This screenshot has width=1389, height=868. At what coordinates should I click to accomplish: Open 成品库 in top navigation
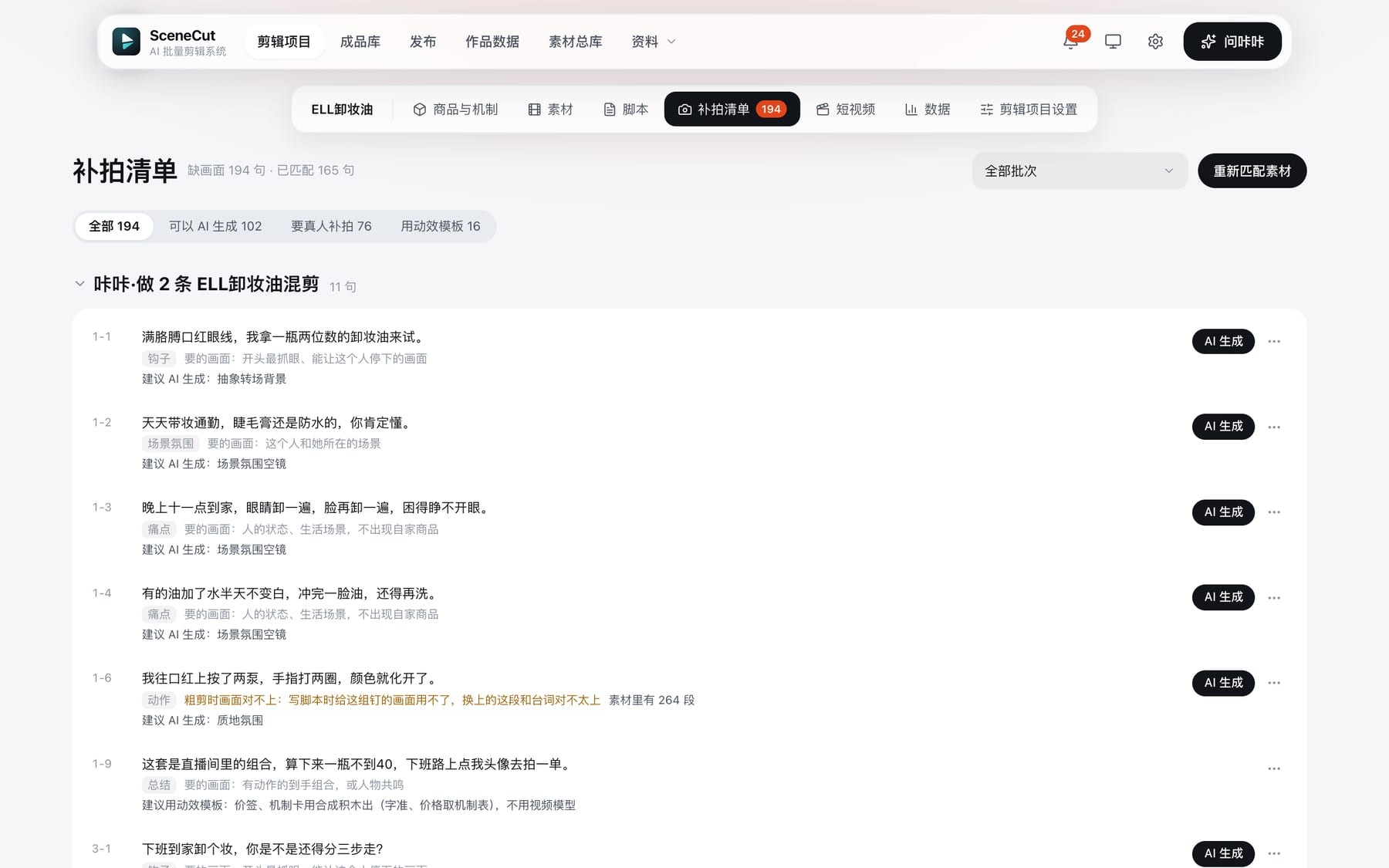click(360, 42)
